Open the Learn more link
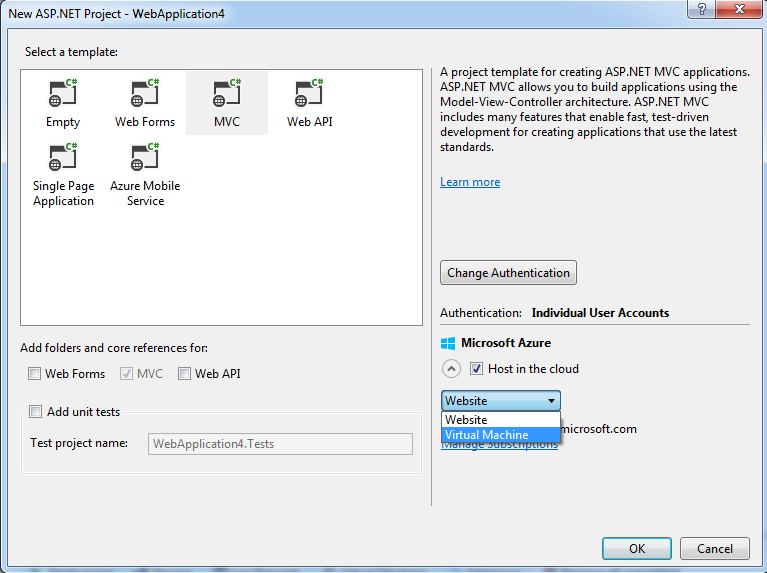This screenshot has width=767, height=573. 470,182
